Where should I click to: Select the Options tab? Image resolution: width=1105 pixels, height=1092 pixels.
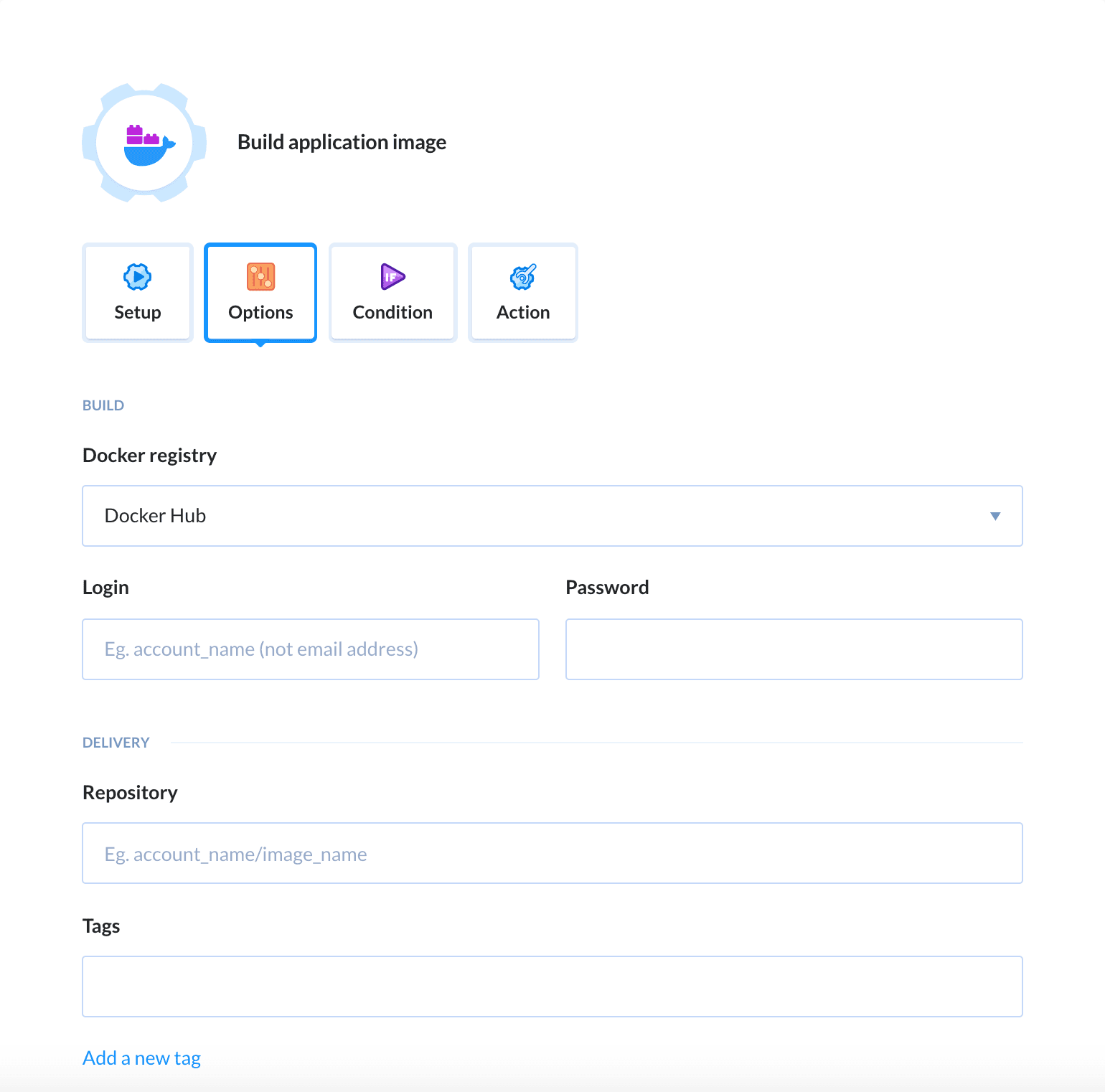pos(260,293)
